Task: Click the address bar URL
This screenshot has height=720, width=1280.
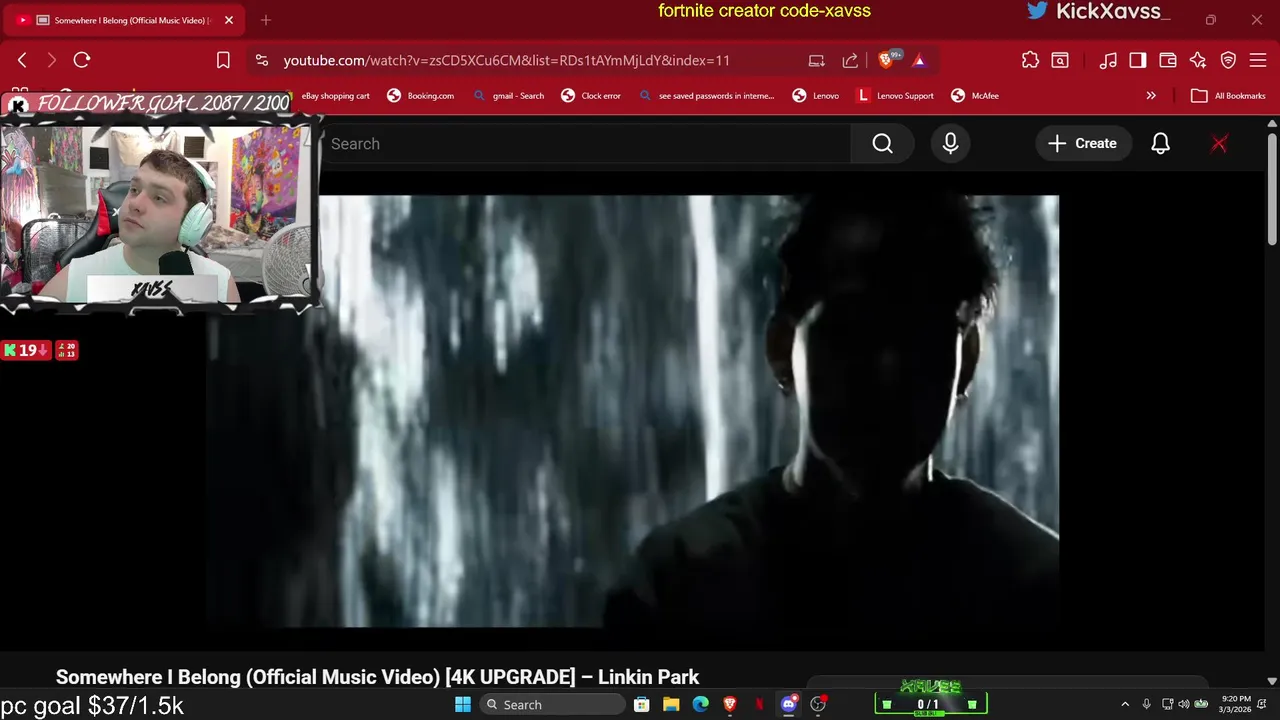Action: click(506, 60)
